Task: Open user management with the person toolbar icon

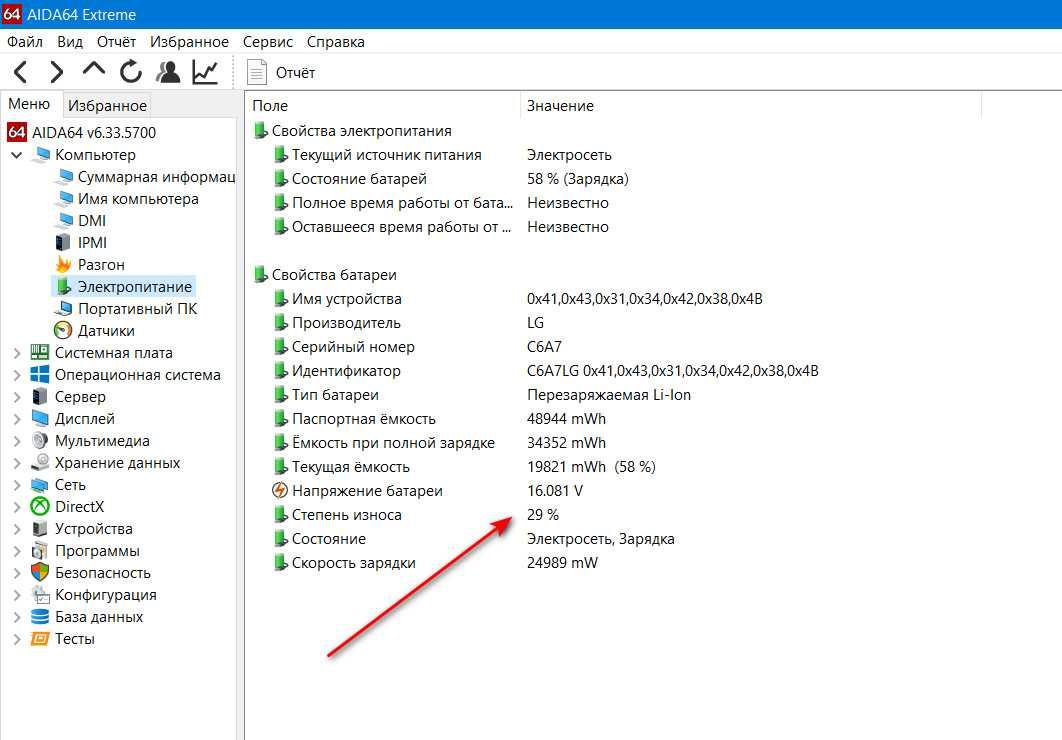Action: pyautogui.click(x=168, y=72)
